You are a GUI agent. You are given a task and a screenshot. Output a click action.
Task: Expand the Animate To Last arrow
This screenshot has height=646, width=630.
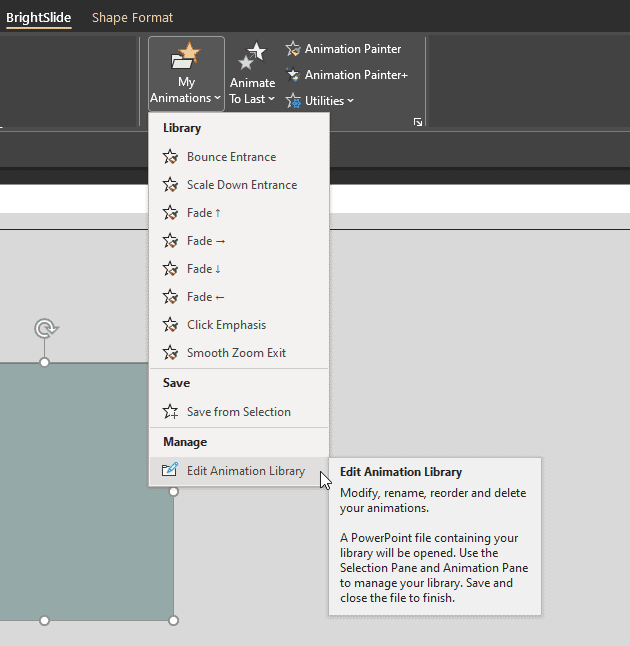pos(270,99)
